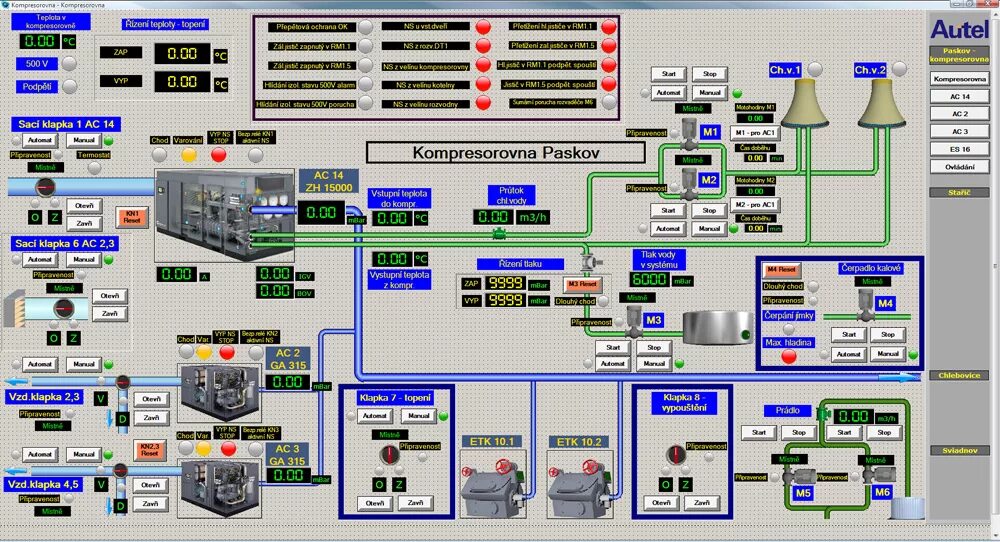Click the cooling water flow meter icon

click(x=500, y=235)
